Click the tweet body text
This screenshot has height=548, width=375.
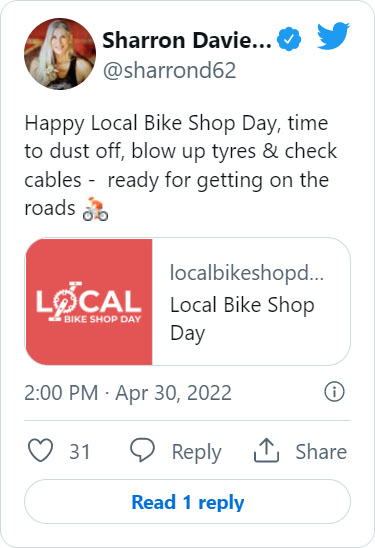pyautogui.click(x=181, y=166)
